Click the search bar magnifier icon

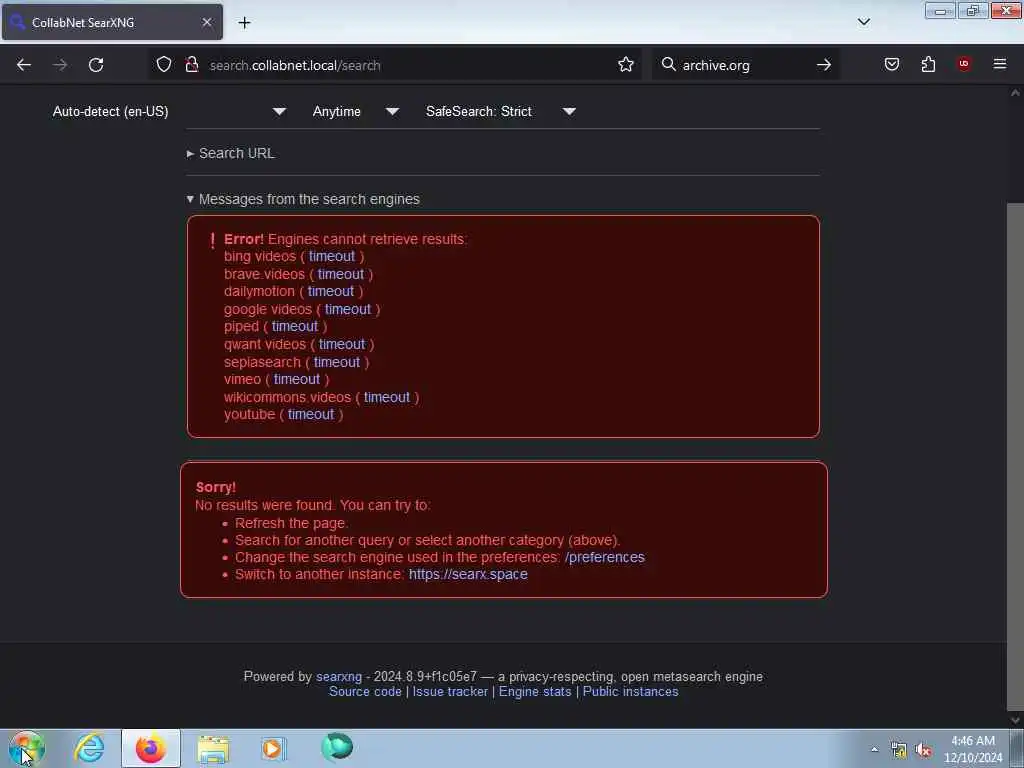(x=668, y=64)
